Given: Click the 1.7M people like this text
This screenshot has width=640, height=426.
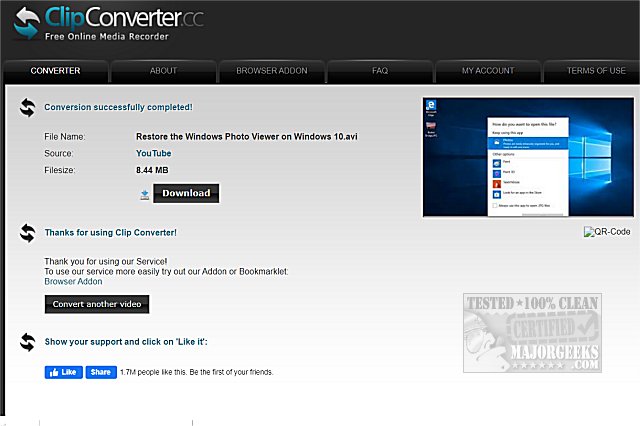Looking at the screenshot, I should coord(197,372).
